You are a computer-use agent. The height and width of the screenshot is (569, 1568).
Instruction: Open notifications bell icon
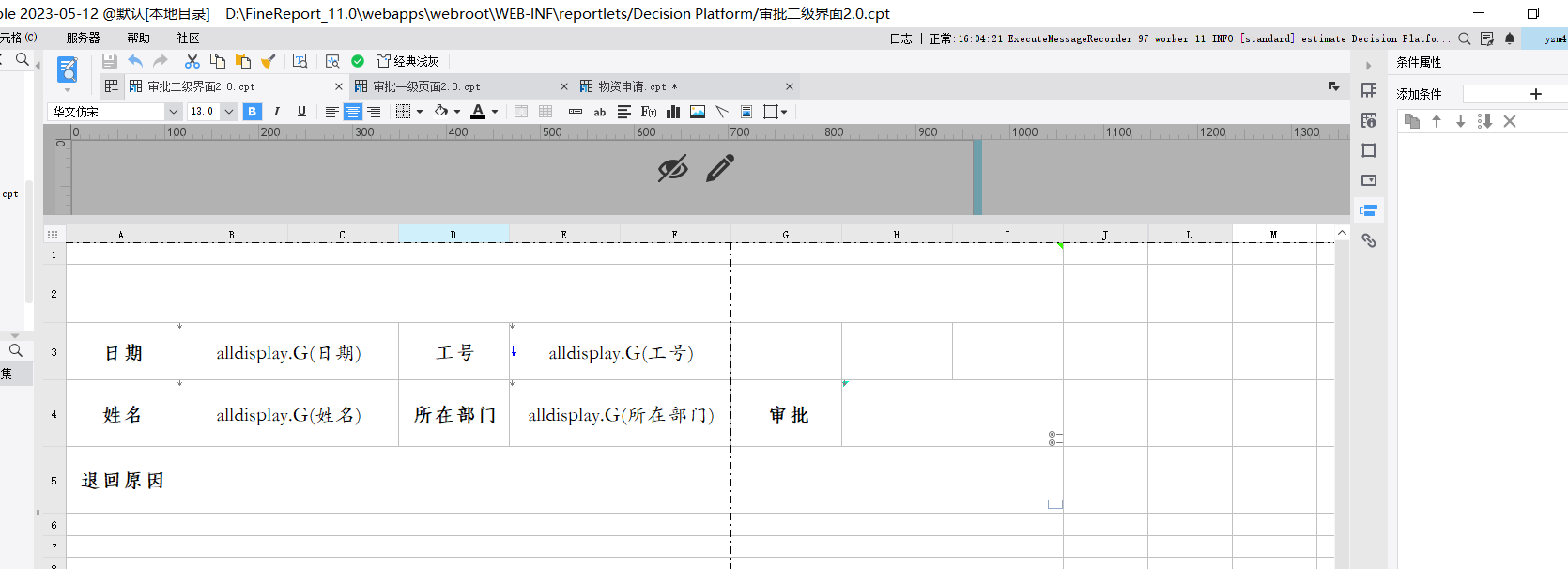click(1510, 38)
